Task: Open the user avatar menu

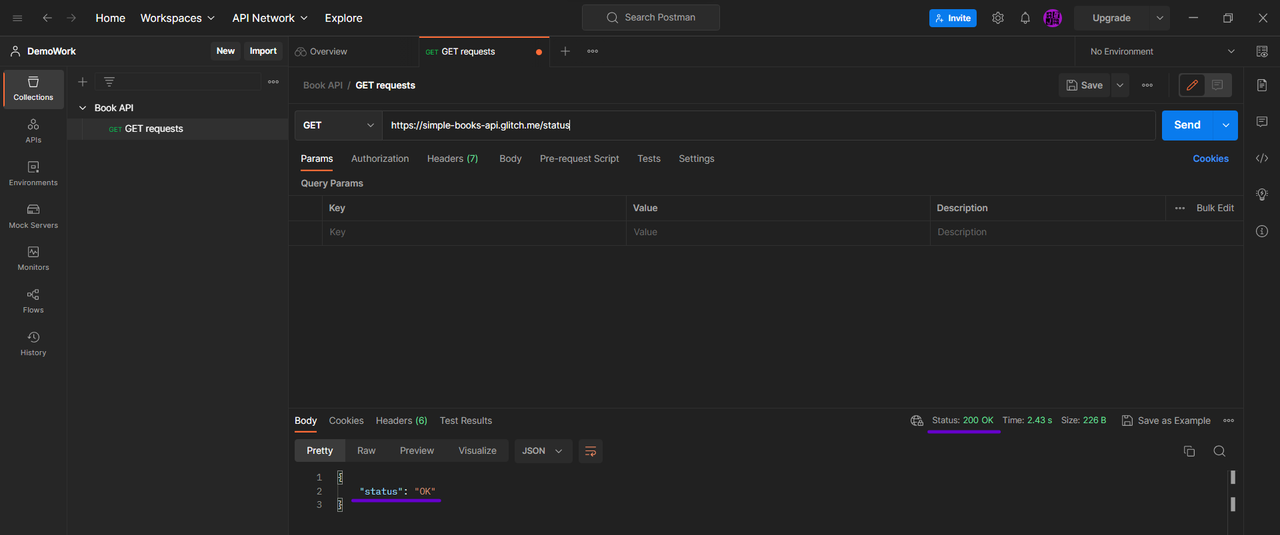Action: coord(1052,18)
